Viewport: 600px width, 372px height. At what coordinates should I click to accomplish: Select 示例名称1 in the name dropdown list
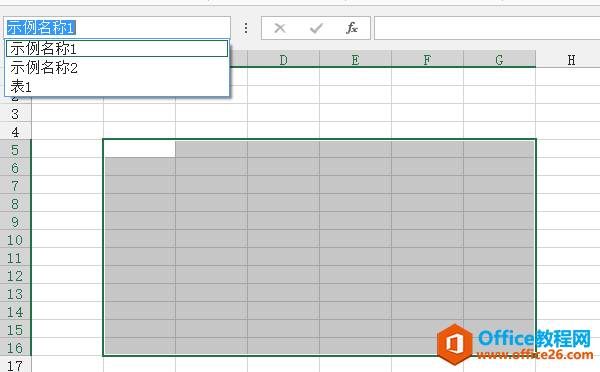tap(117, 49)
